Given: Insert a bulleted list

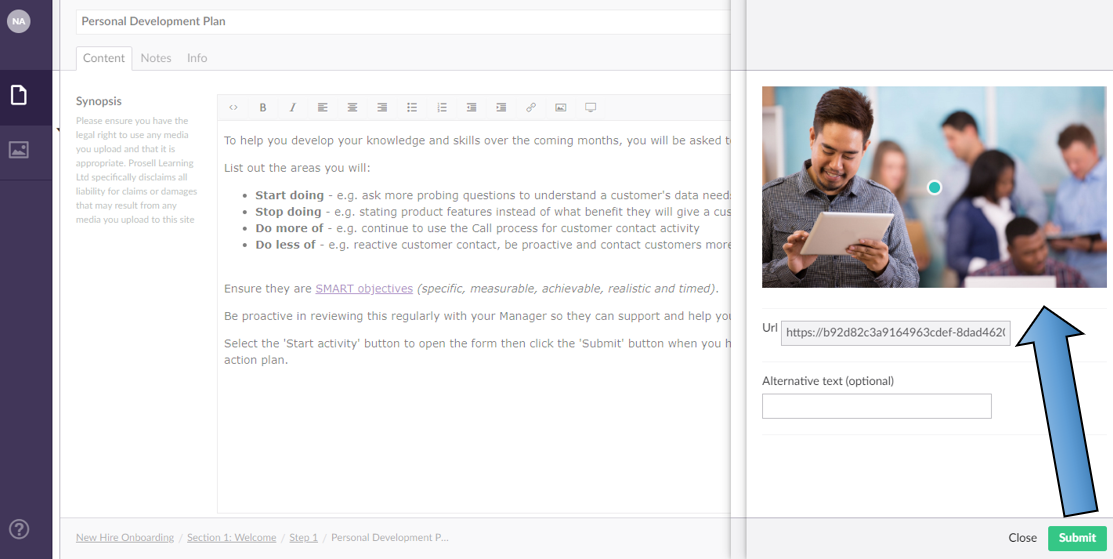Looking at the screenshot, I should [x=412, y=108].
